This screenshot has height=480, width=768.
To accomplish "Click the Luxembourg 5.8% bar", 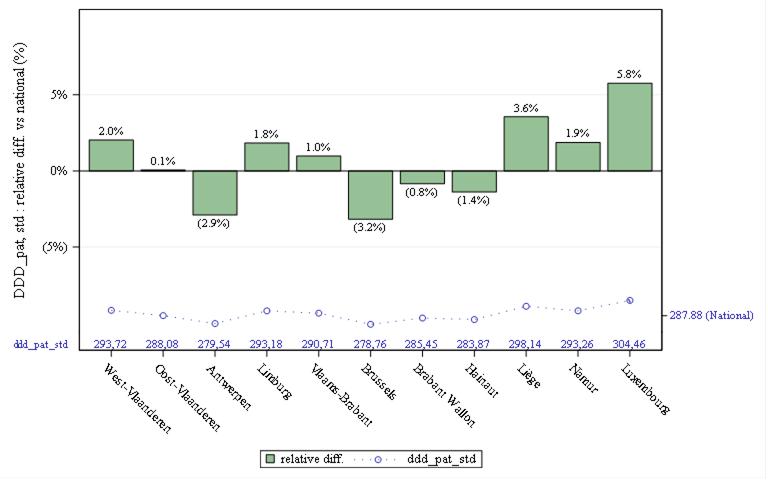I will (x=629, y=127).
